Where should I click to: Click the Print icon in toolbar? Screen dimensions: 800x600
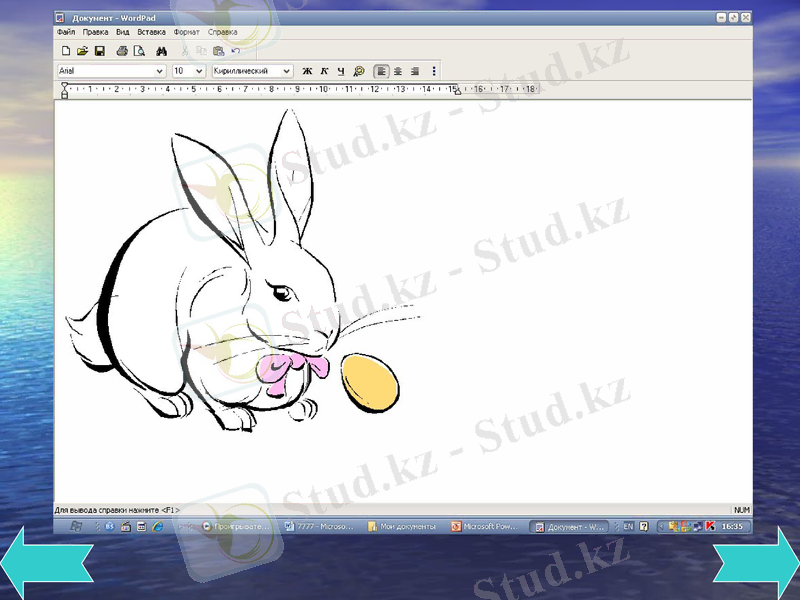coord(122,51)
